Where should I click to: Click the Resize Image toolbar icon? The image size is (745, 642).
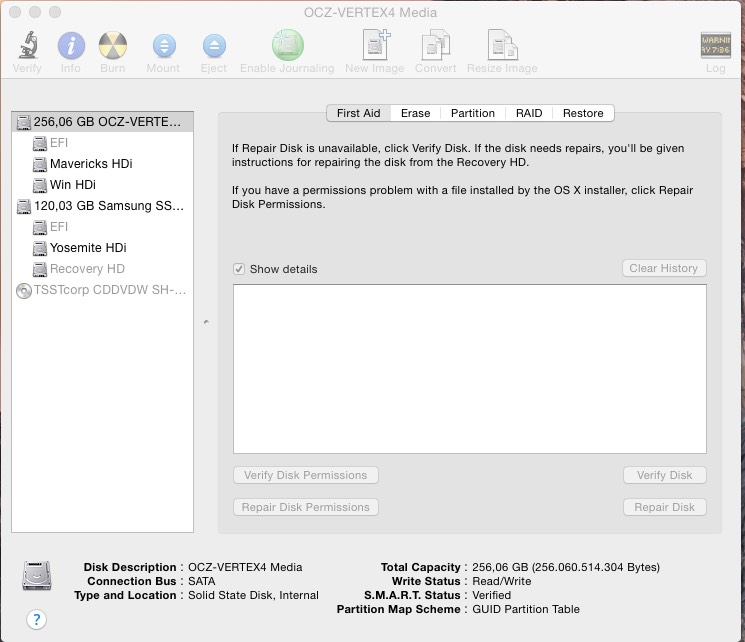[x=502, y=45]
